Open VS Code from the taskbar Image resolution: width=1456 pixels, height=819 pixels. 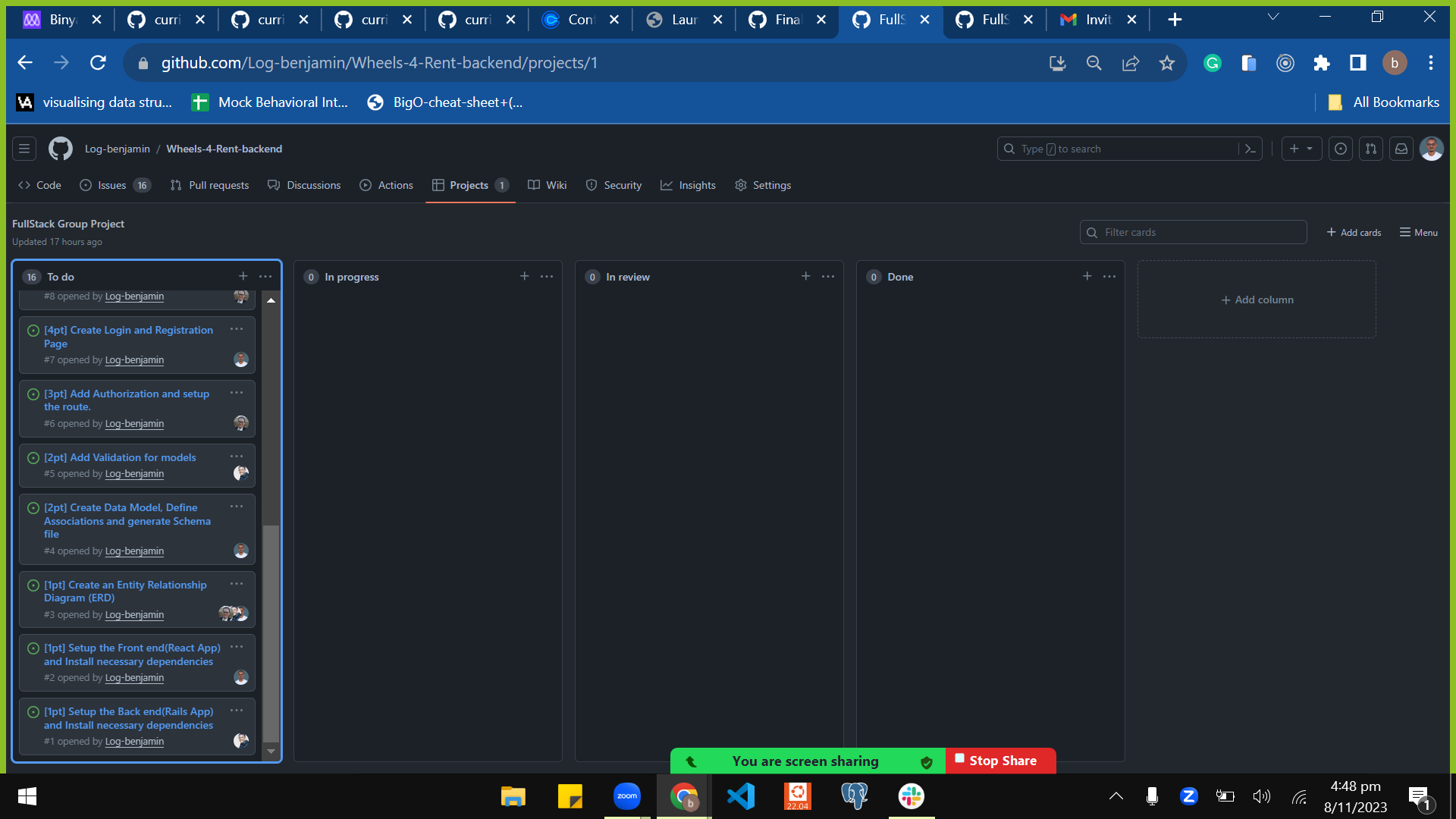(x=741, y=796)
